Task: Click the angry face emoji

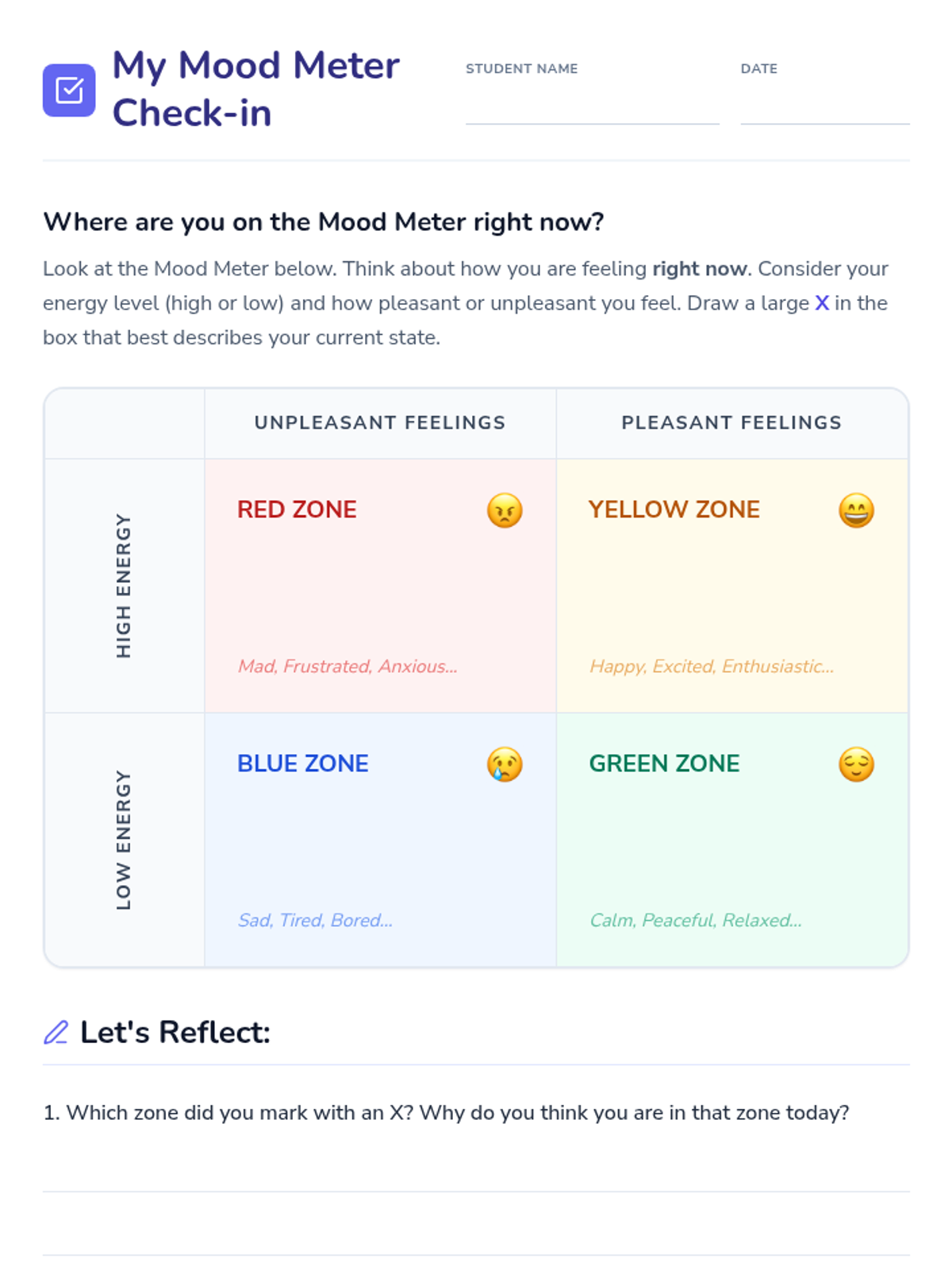Action: (505, 510)
